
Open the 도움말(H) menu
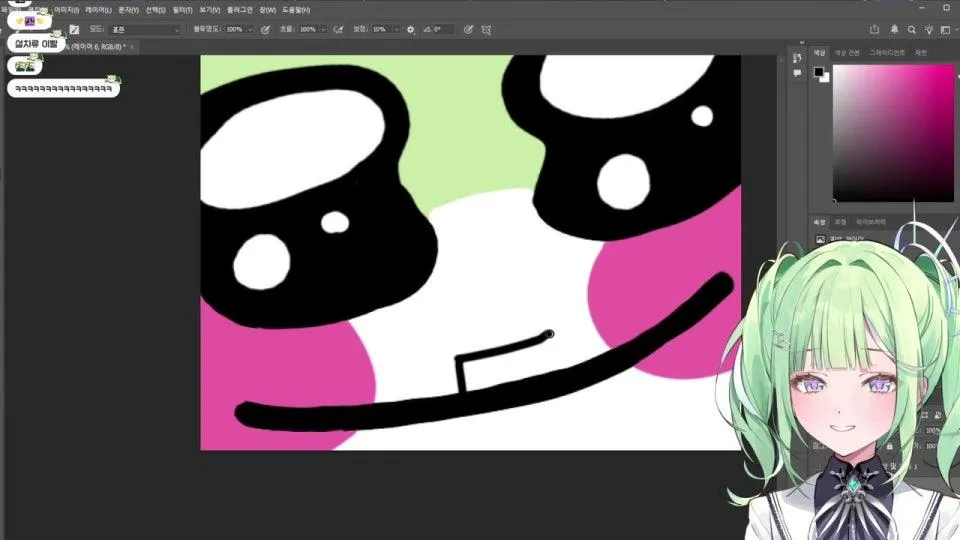tap(296, 10)
